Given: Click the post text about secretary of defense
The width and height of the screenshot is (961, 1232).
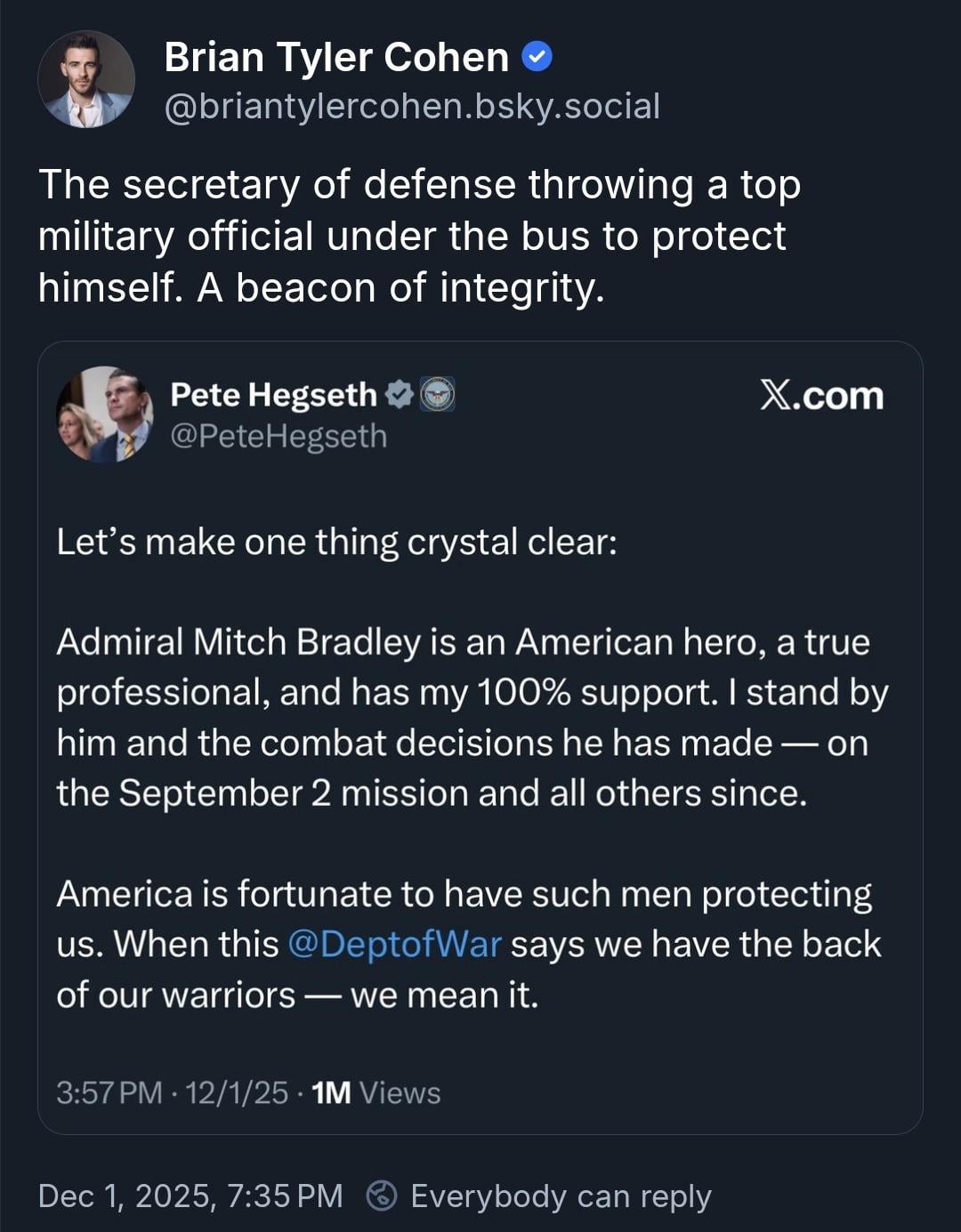Looking at the screenshot, I should tap(419, 236).
